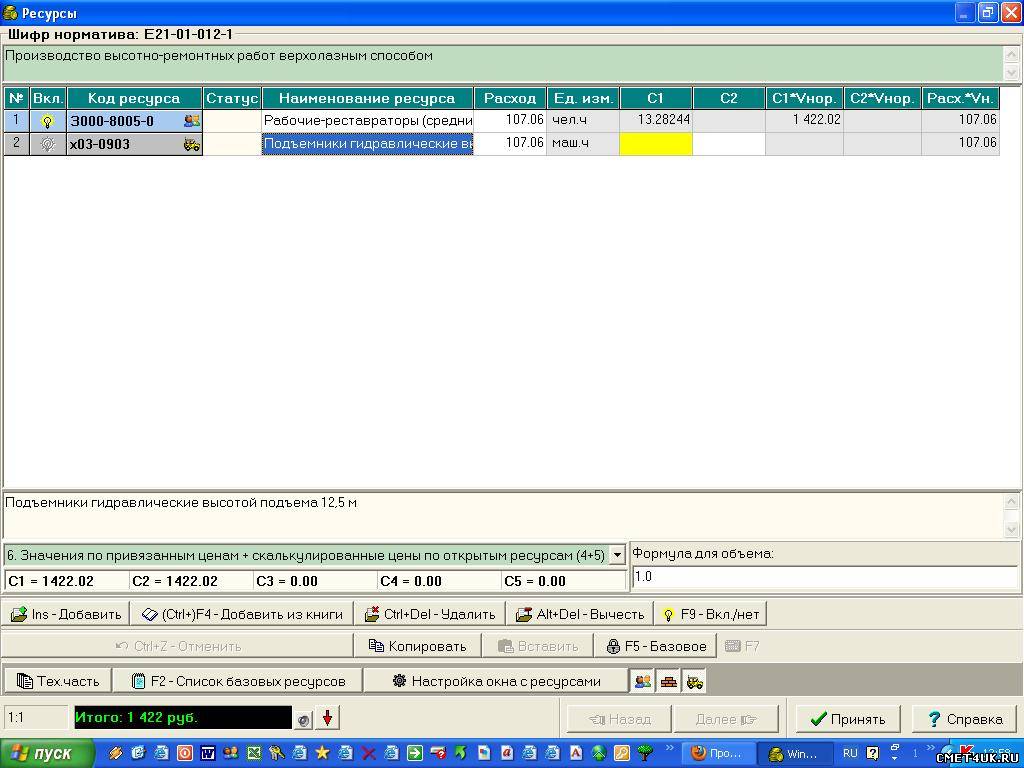Click Ед. изм. column header
Screen dimensions: 1024x768
583,99
